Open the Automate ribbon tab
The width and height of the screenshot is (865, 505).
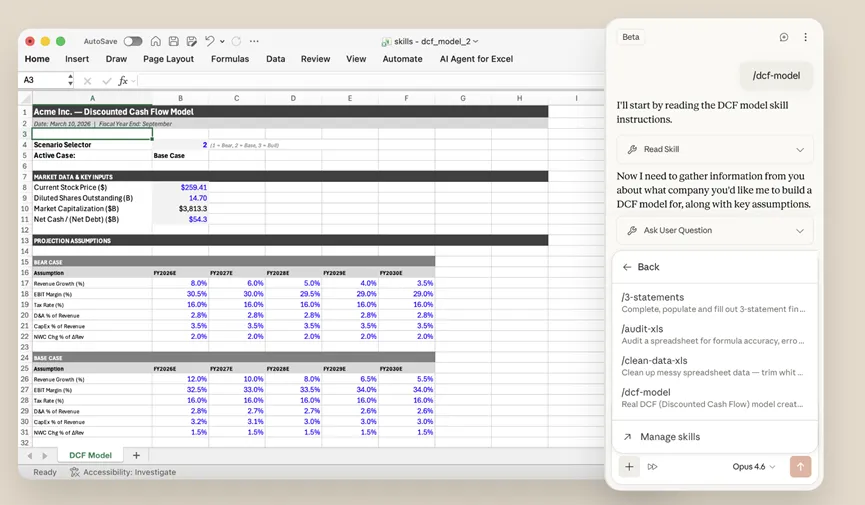click(x=402, y=59)
